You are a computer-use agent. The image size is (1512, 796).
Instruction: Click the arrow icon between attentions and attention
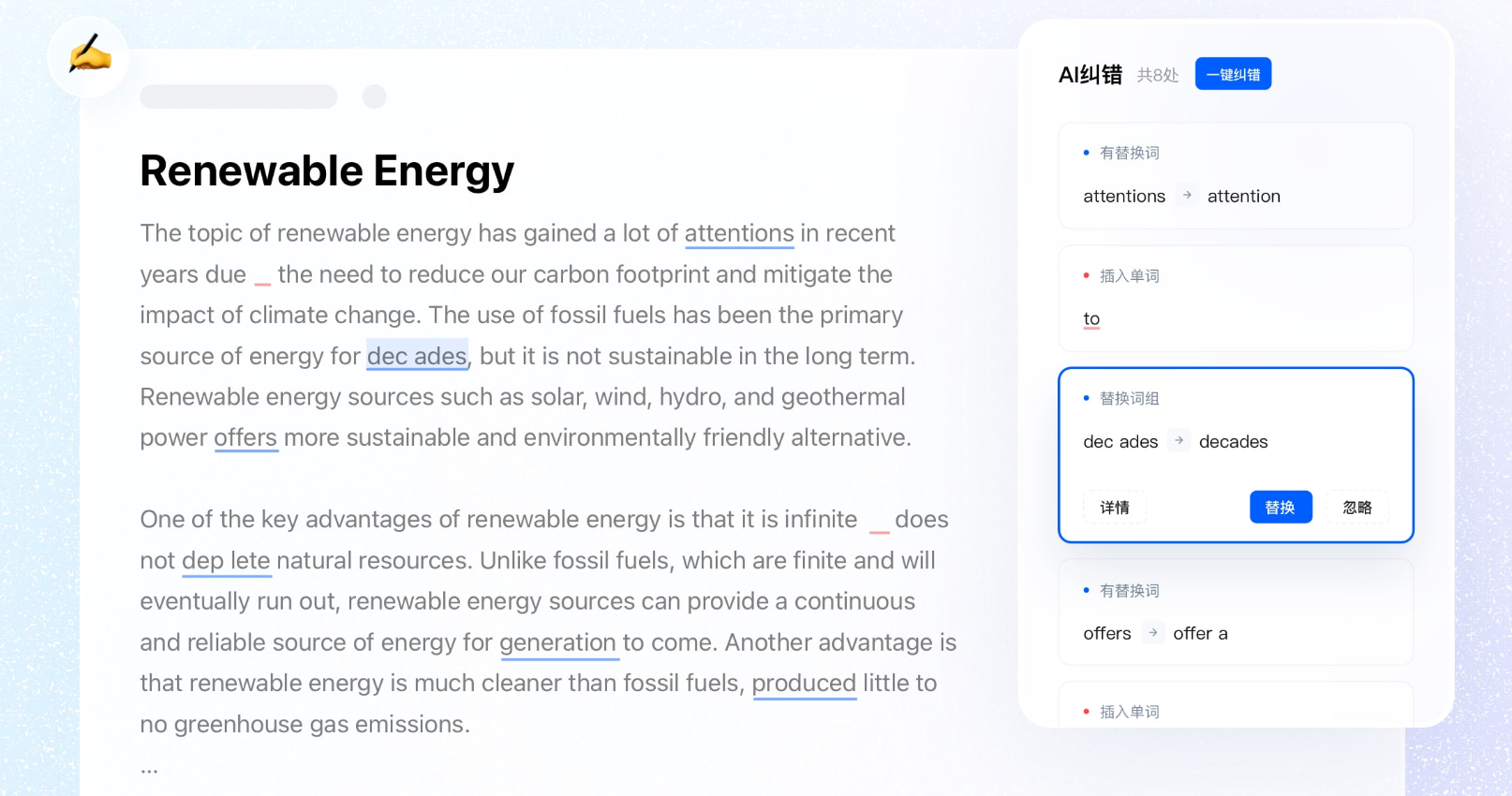click(1187, 196)
